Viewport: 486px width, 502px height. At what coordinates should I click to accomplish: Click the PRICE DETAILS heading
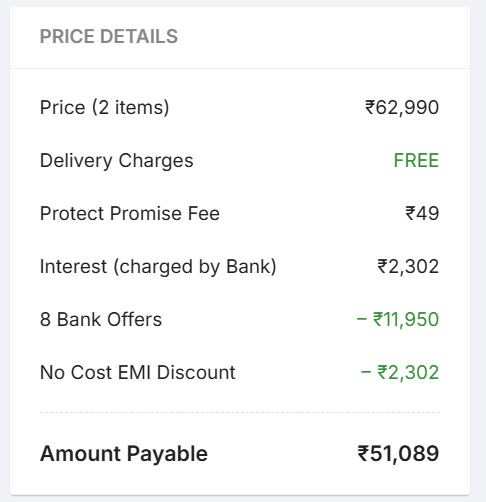click(x=109, y=36)
